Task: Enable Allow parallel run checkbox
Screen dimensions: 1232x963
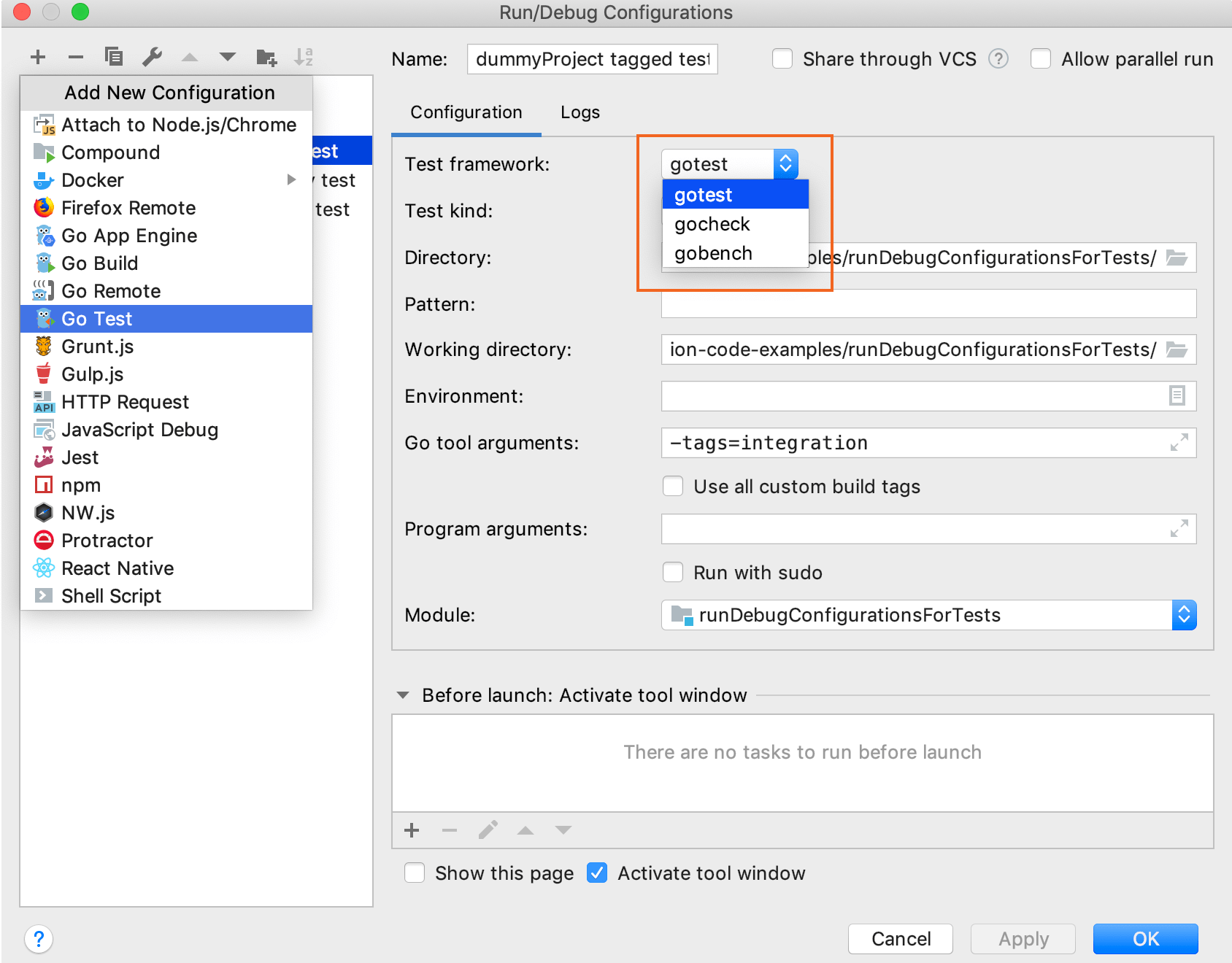Action: tap(1041, 58)
